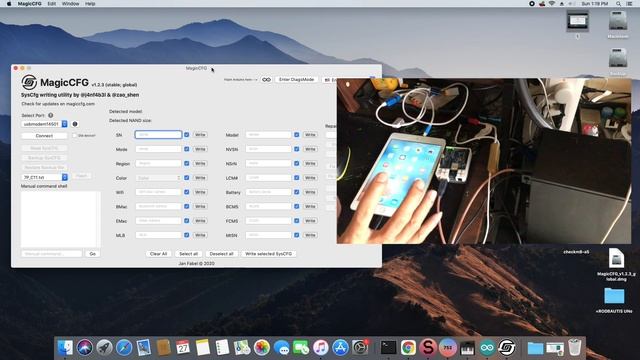Viewport: 640px width, 360px height.
Task: Open the Select Port help icon
Action: tap(51, 116)
